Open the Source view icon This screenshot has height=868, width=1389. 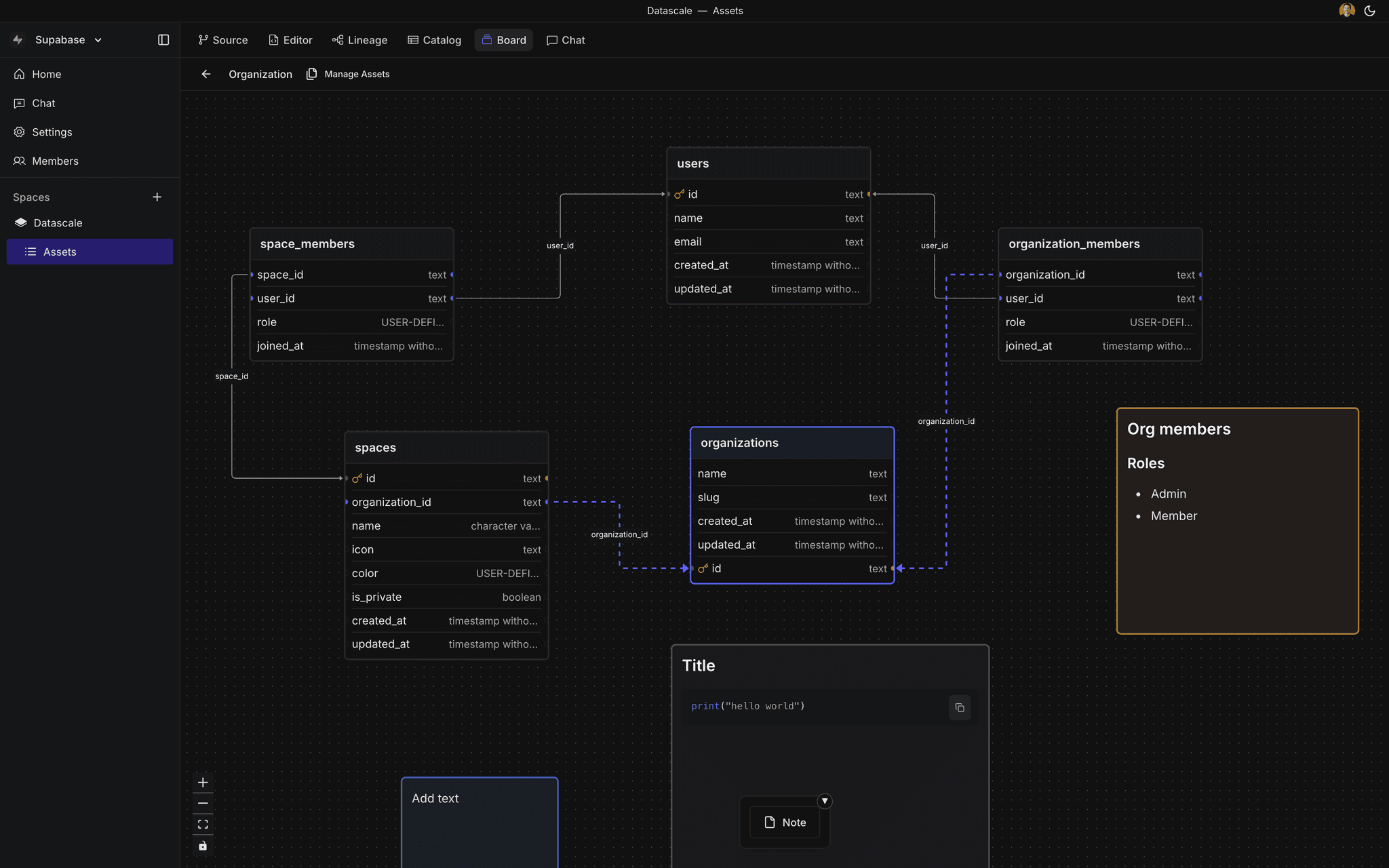203,40
